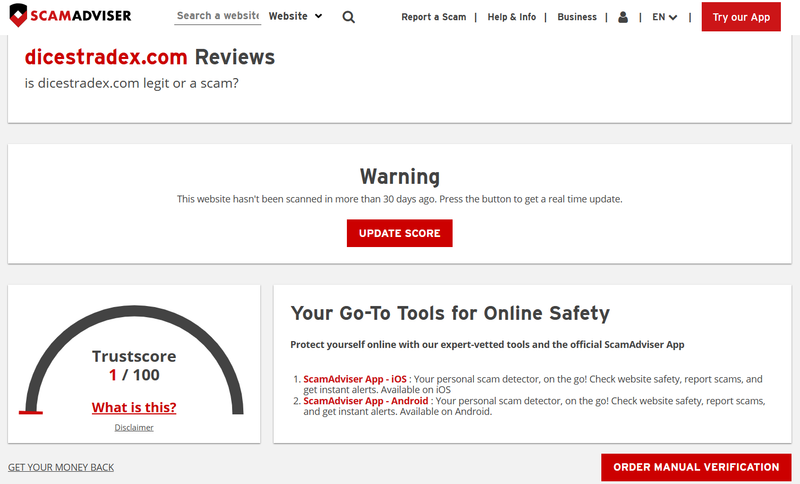Follow the ScamAdviser App - iOS link

pos(355,379)
